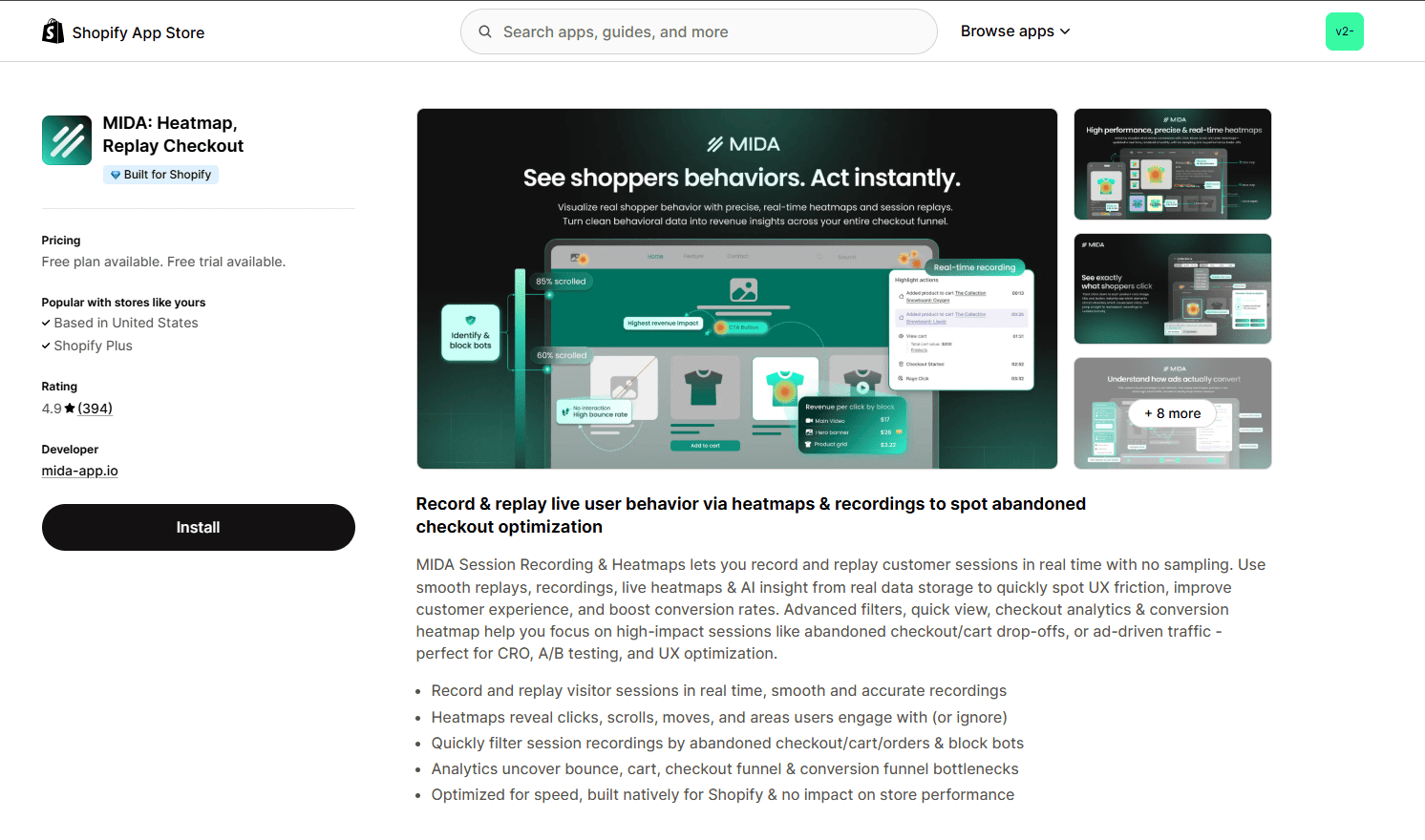
Task: Open the See exactly what shoppers click thumbnail
Action: 1173,288
